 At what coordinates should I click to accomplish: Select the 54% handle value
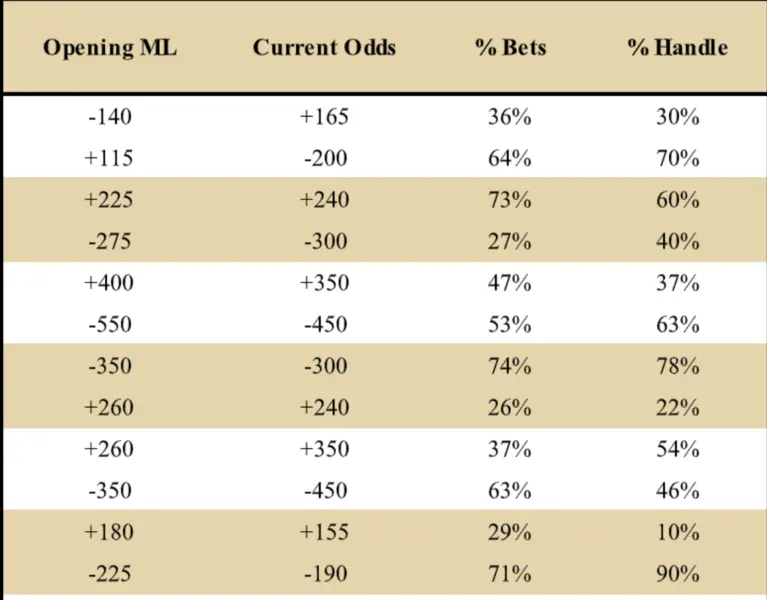click(x=677, y=449)
